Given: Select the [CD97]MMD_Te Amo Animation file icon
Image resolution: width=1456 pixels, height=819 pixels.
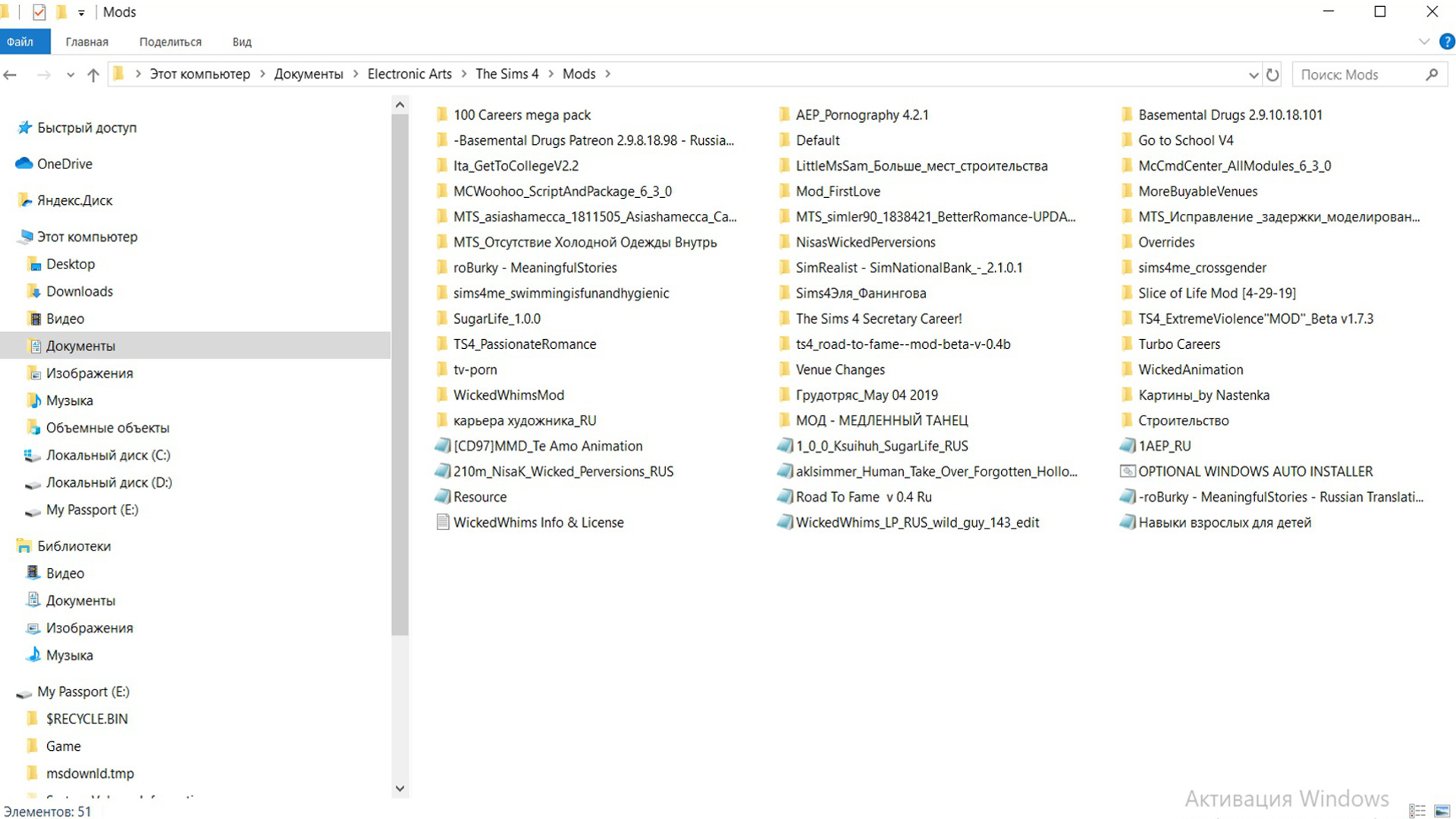Looking at the screenshot, I should (442, 446).
